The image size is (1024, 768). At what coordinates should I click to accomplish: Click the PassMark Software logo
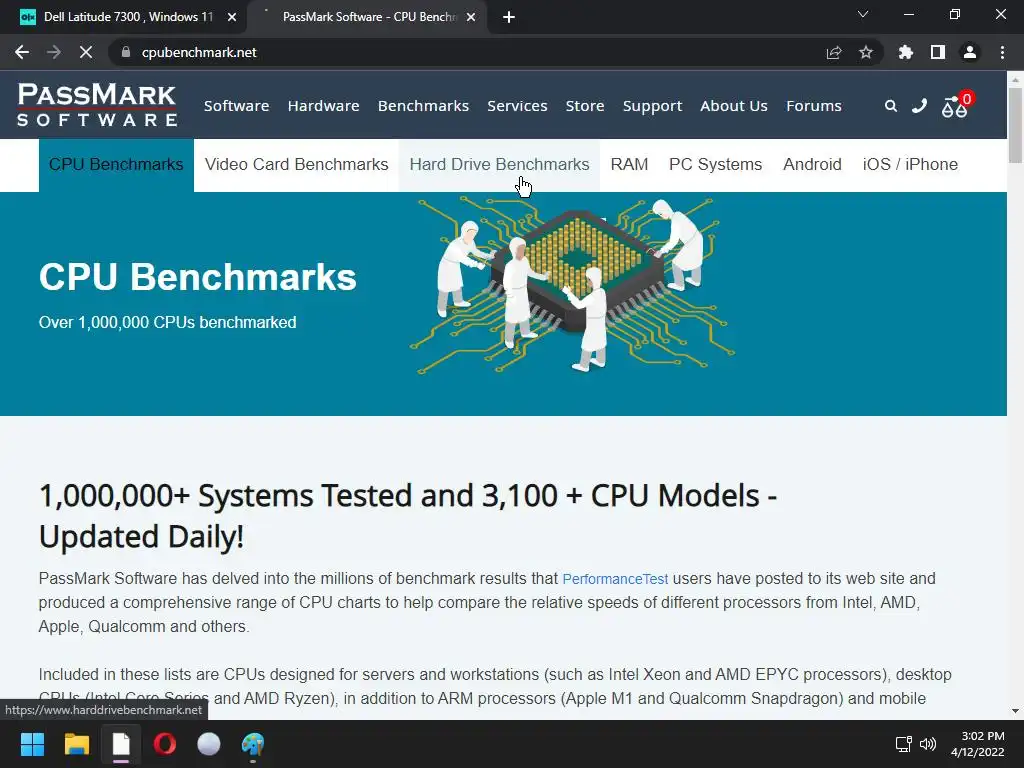coord(97,104)
